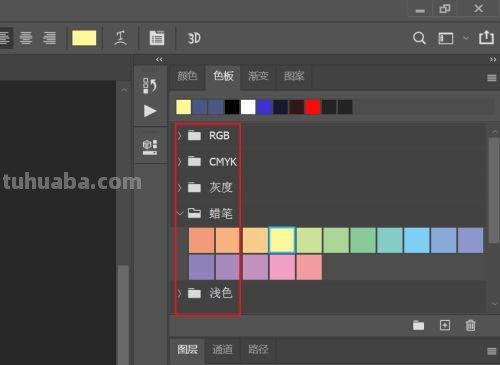
Task: Create new swatch group folder icon
Action: pos(418,325)
